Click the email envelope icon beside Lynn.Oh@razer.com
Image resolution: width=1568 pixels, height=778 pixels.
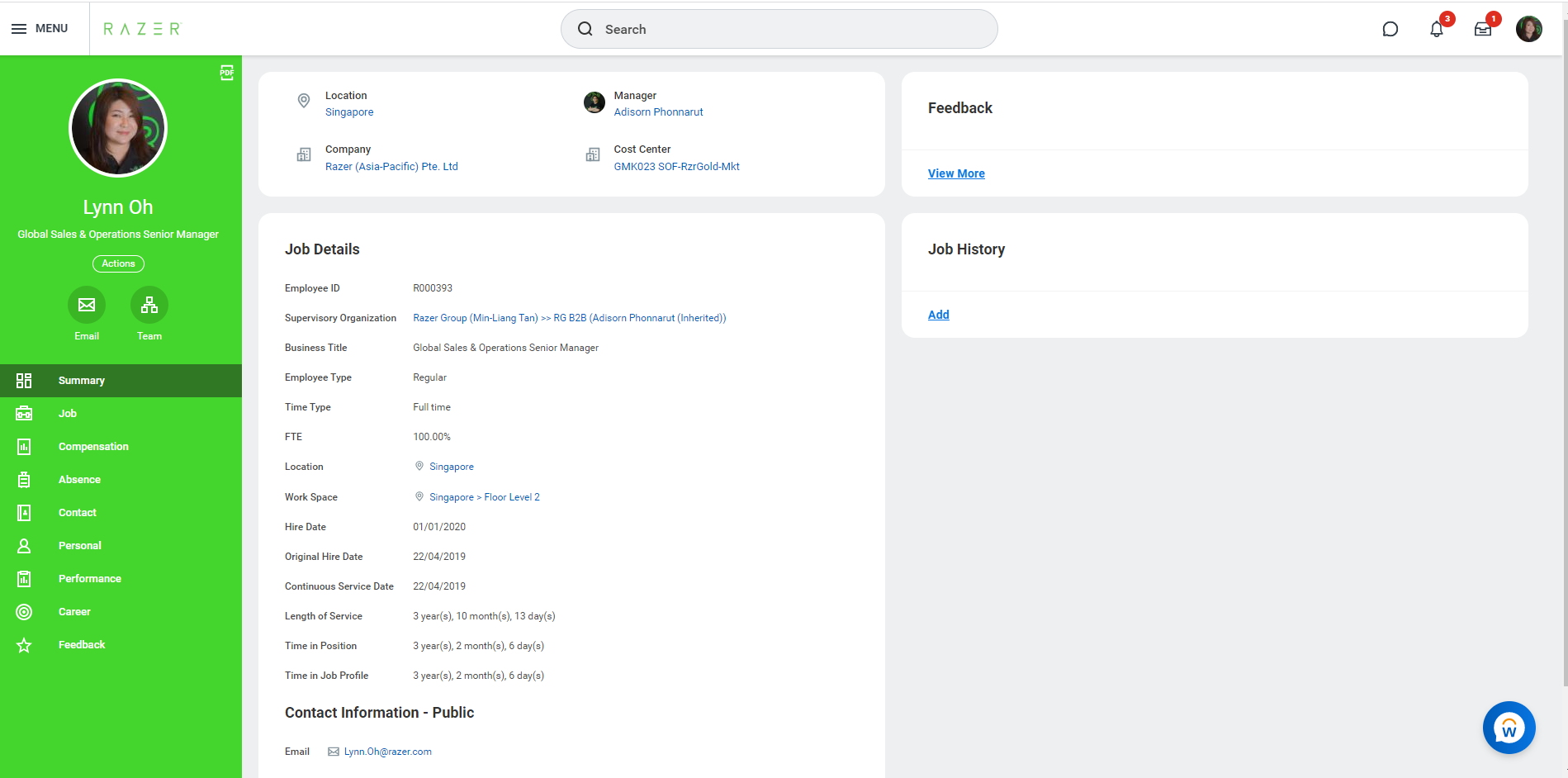[334, 752]
